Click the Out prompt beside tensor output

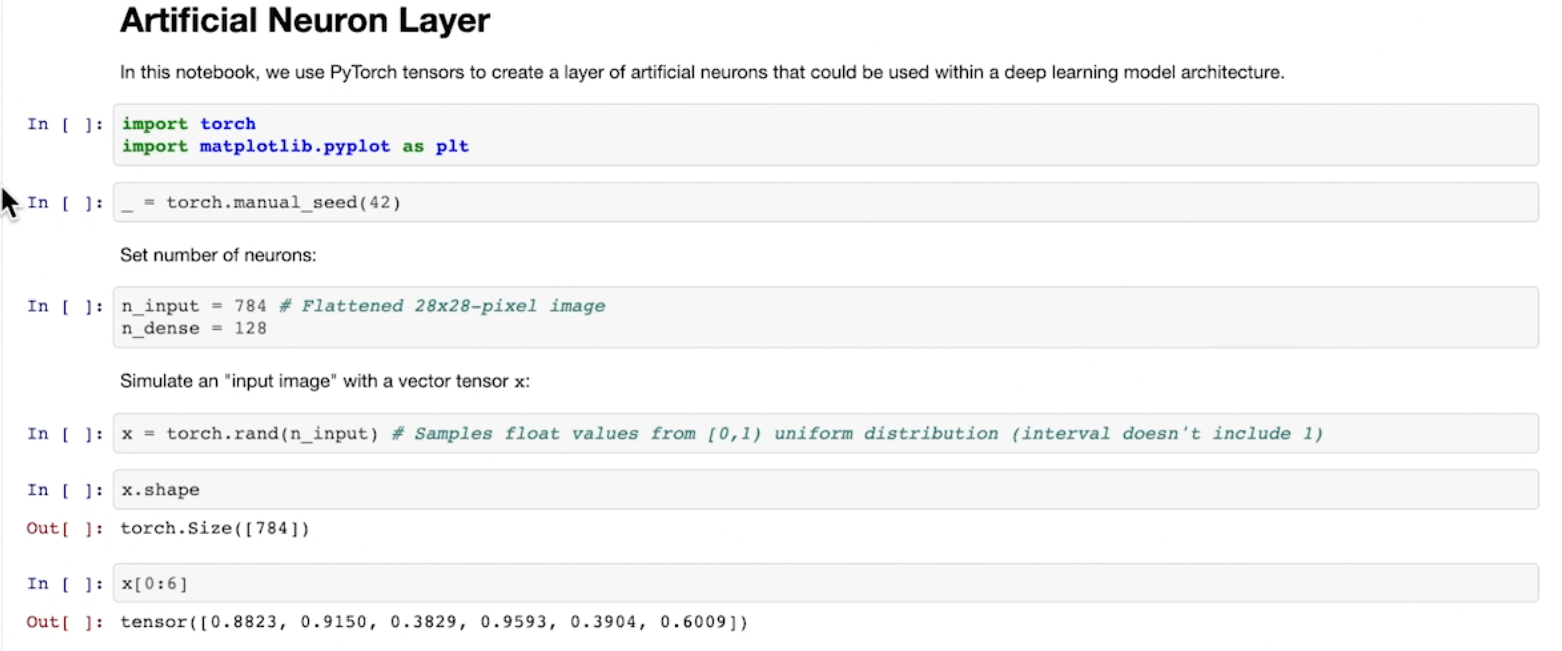pos(65,622)
